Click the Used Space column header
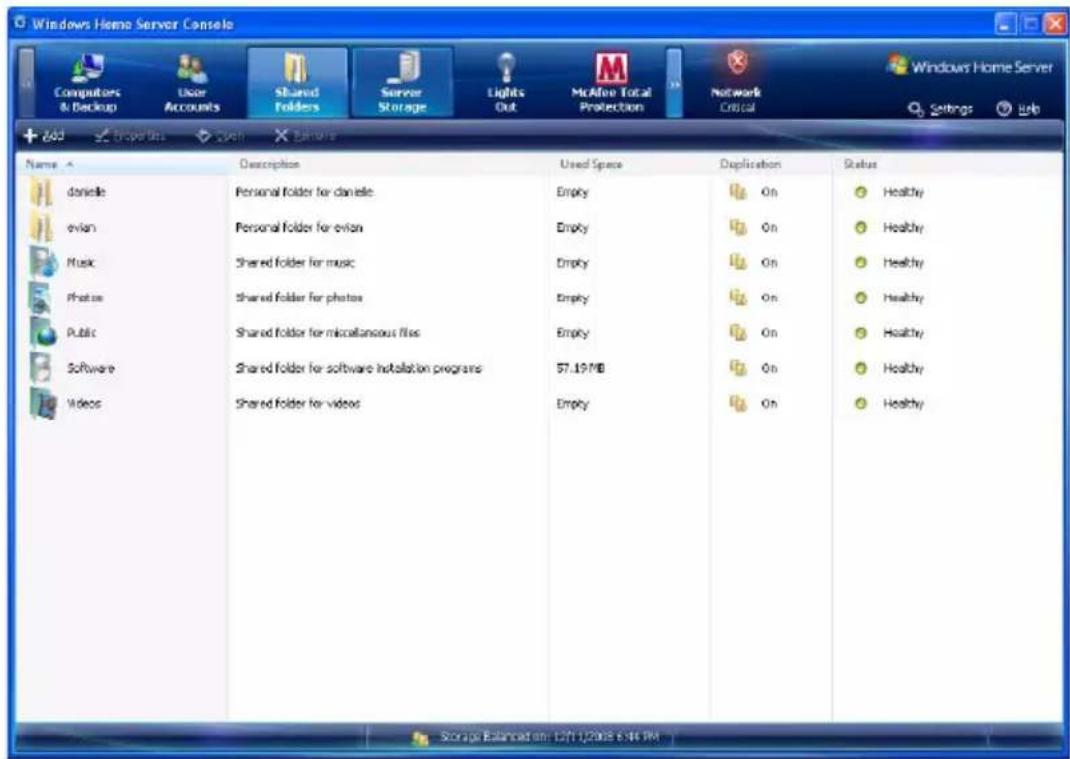1070x759 pixels. 631,164
